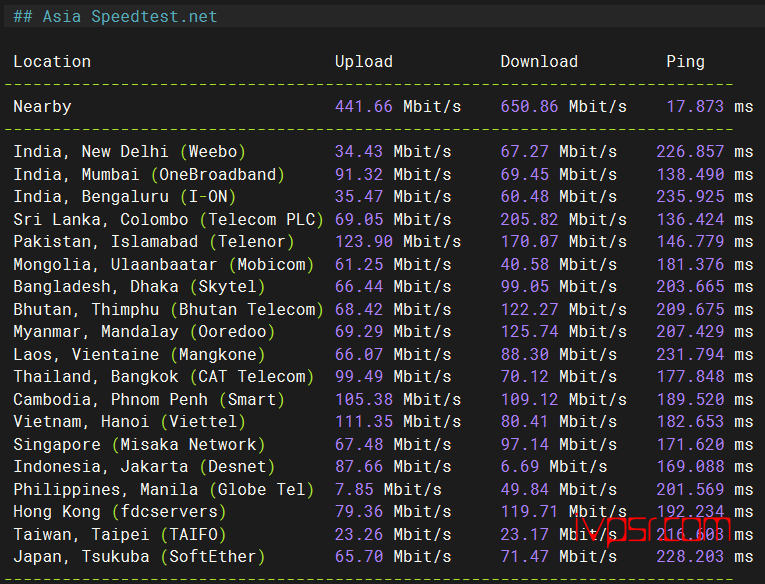
Task: Select New Delhi ping 226.857
Action: [690, 151]
